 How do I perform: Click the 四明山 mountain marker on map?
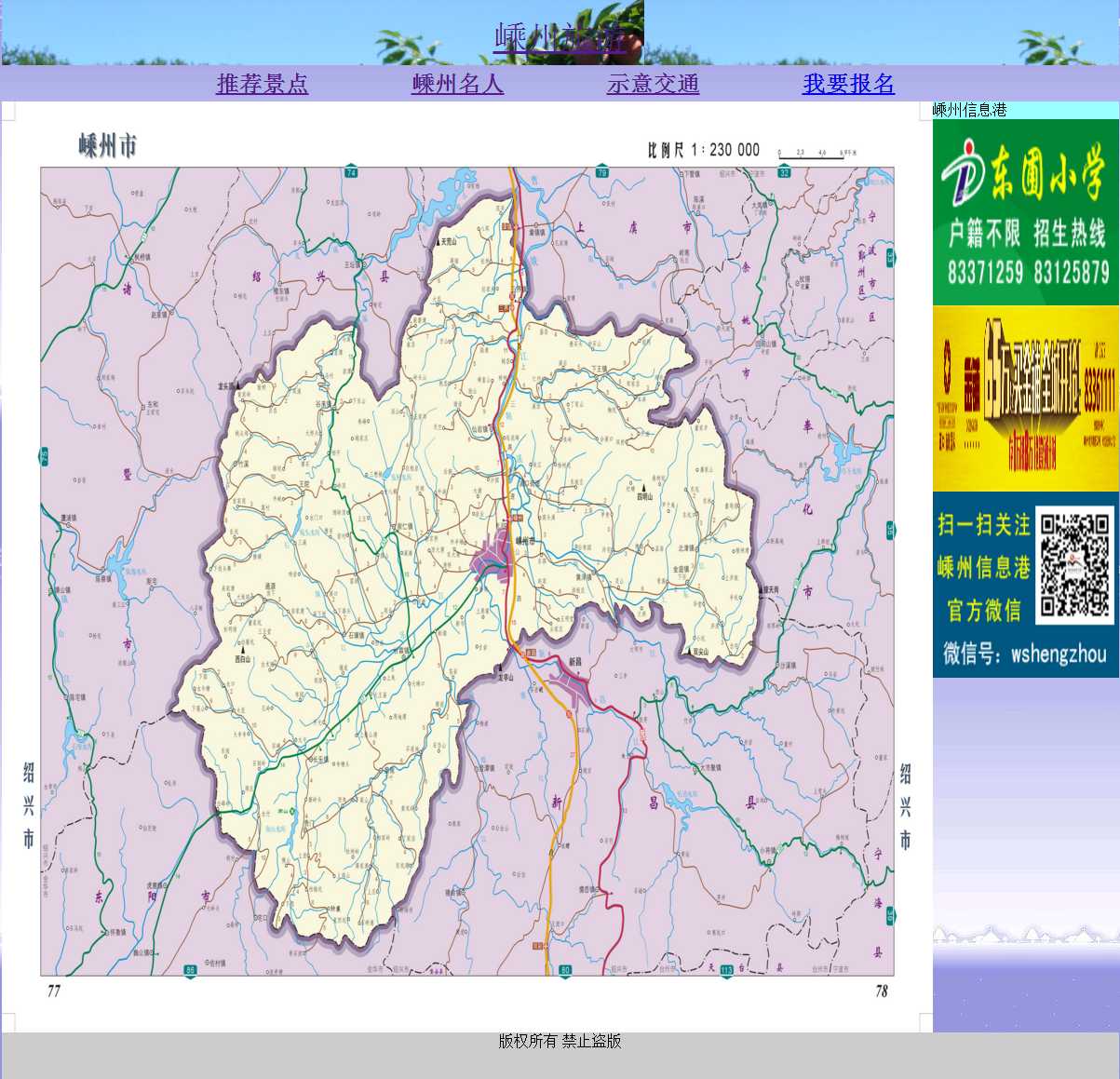[x=643, y=489]
